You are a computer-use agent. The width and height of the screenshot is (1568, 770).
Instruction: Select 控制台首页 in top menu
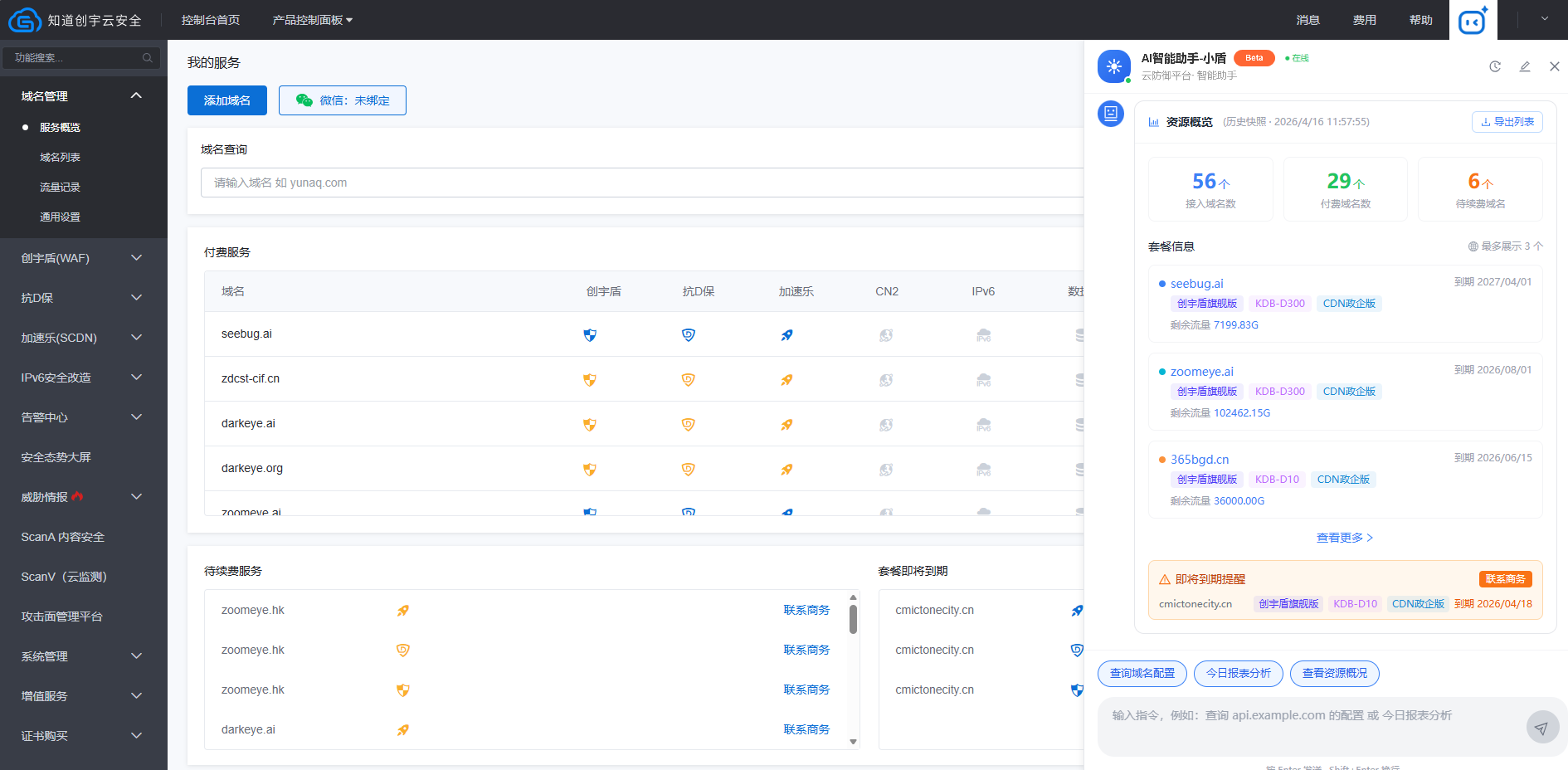210,20
